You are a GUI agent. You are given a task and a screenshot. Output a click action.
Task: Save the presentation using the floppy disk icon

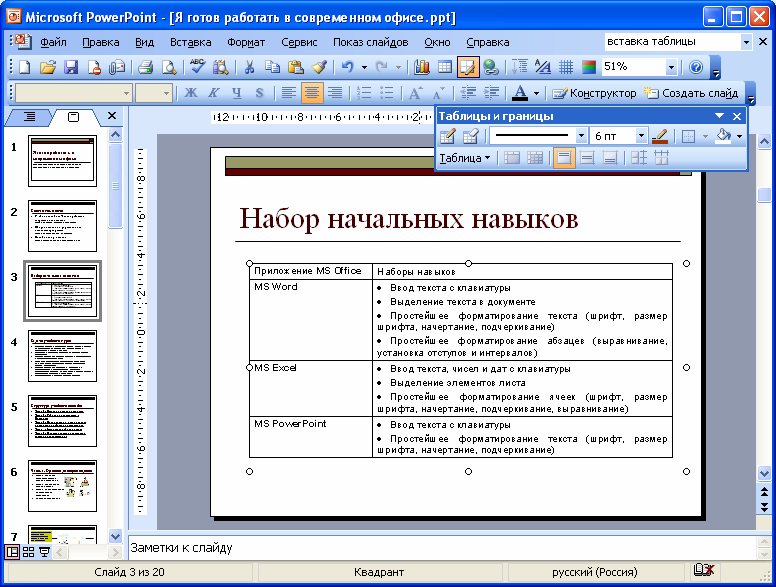71,67
